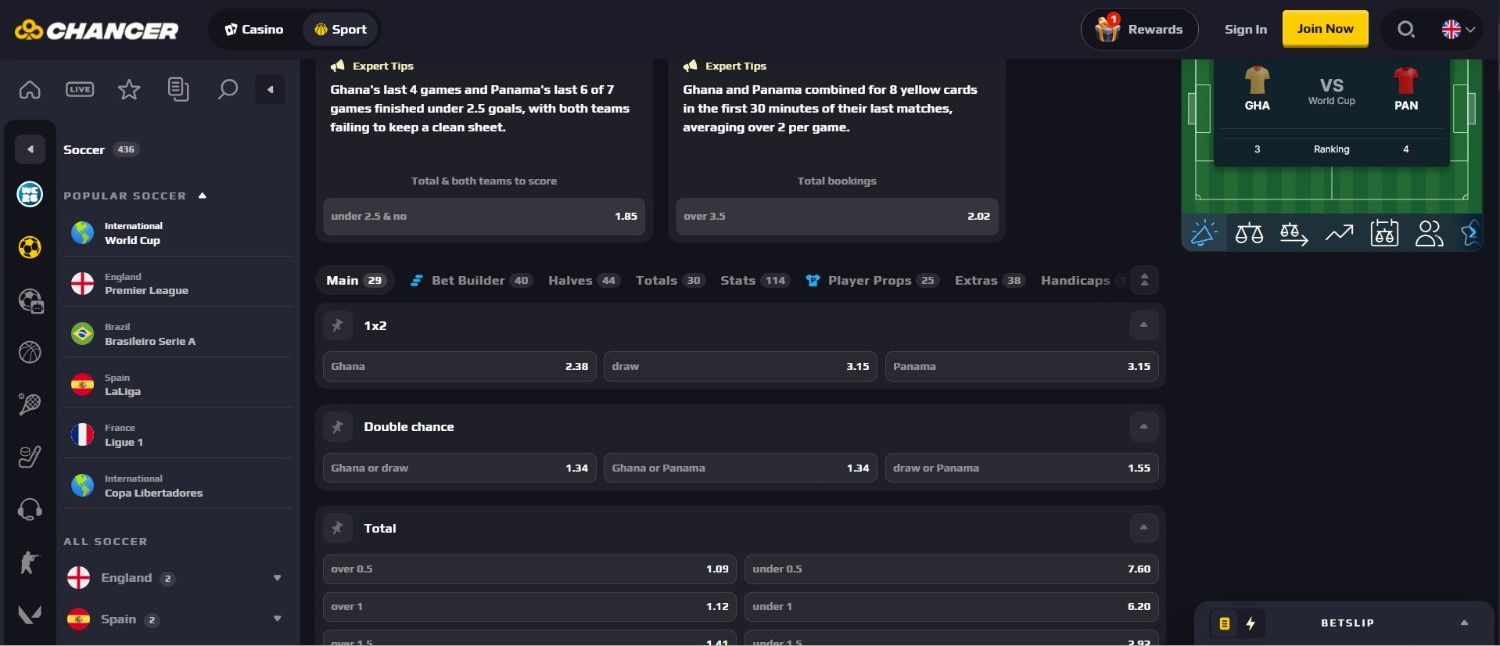Select the balance scales widget icon

[1249, 233]
